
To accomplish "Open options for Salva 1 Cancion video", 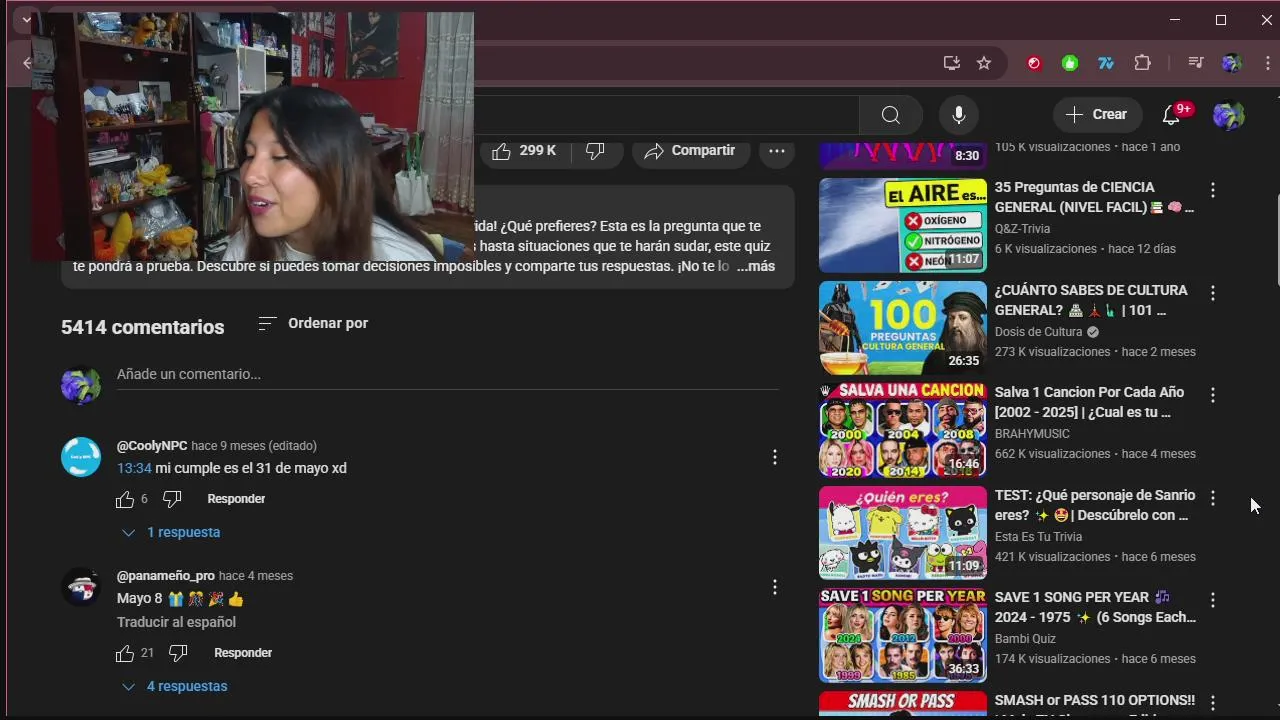I will tap(1212, 395).
